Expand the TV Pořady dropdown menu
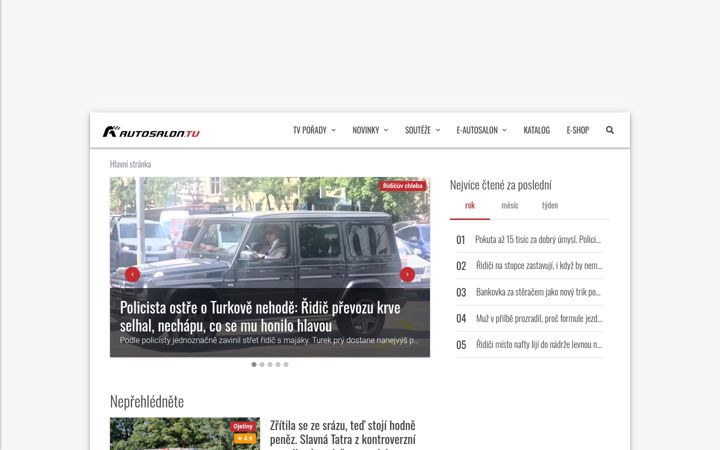 [x=315, y=130]
